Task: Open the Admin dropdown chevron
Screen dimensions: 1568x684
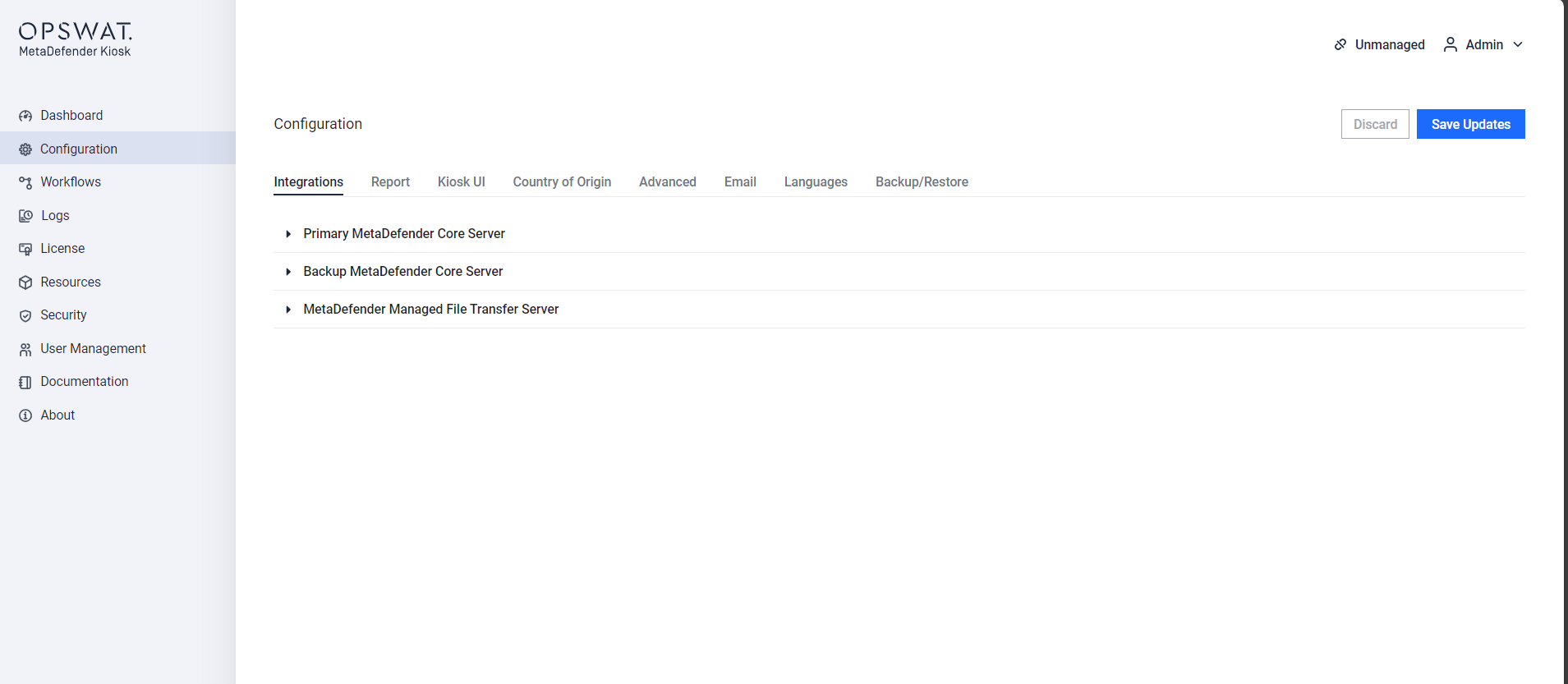Action: [1518, 44]
